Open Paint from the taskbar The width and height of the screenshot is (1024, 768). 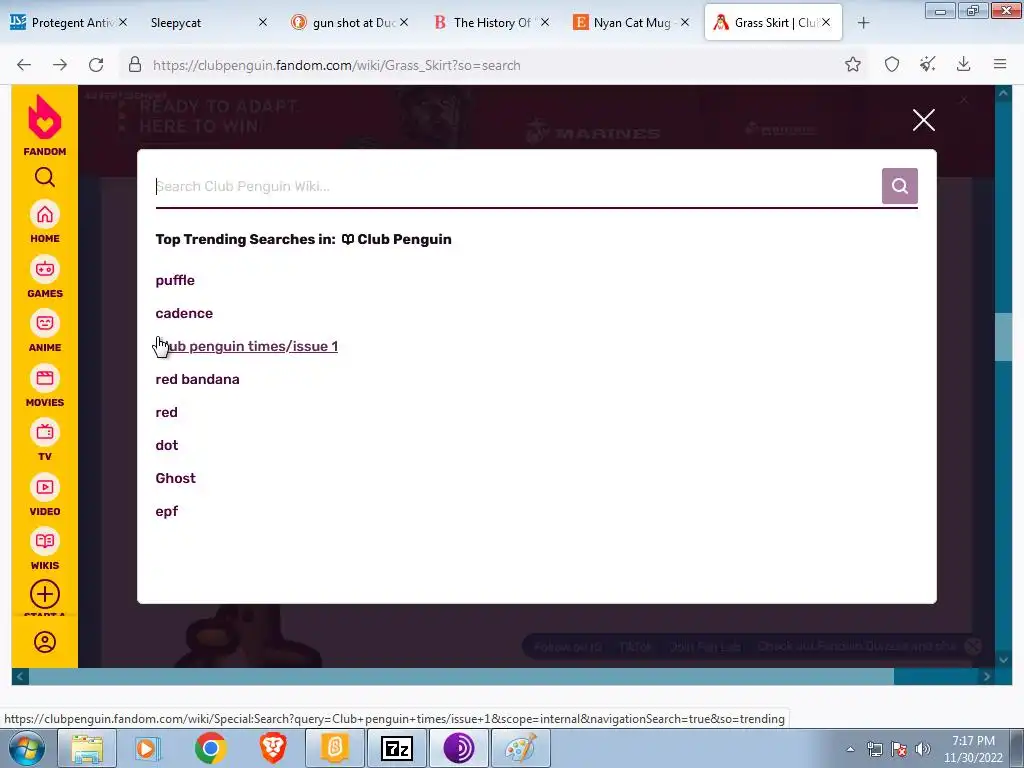pos(520,748)
